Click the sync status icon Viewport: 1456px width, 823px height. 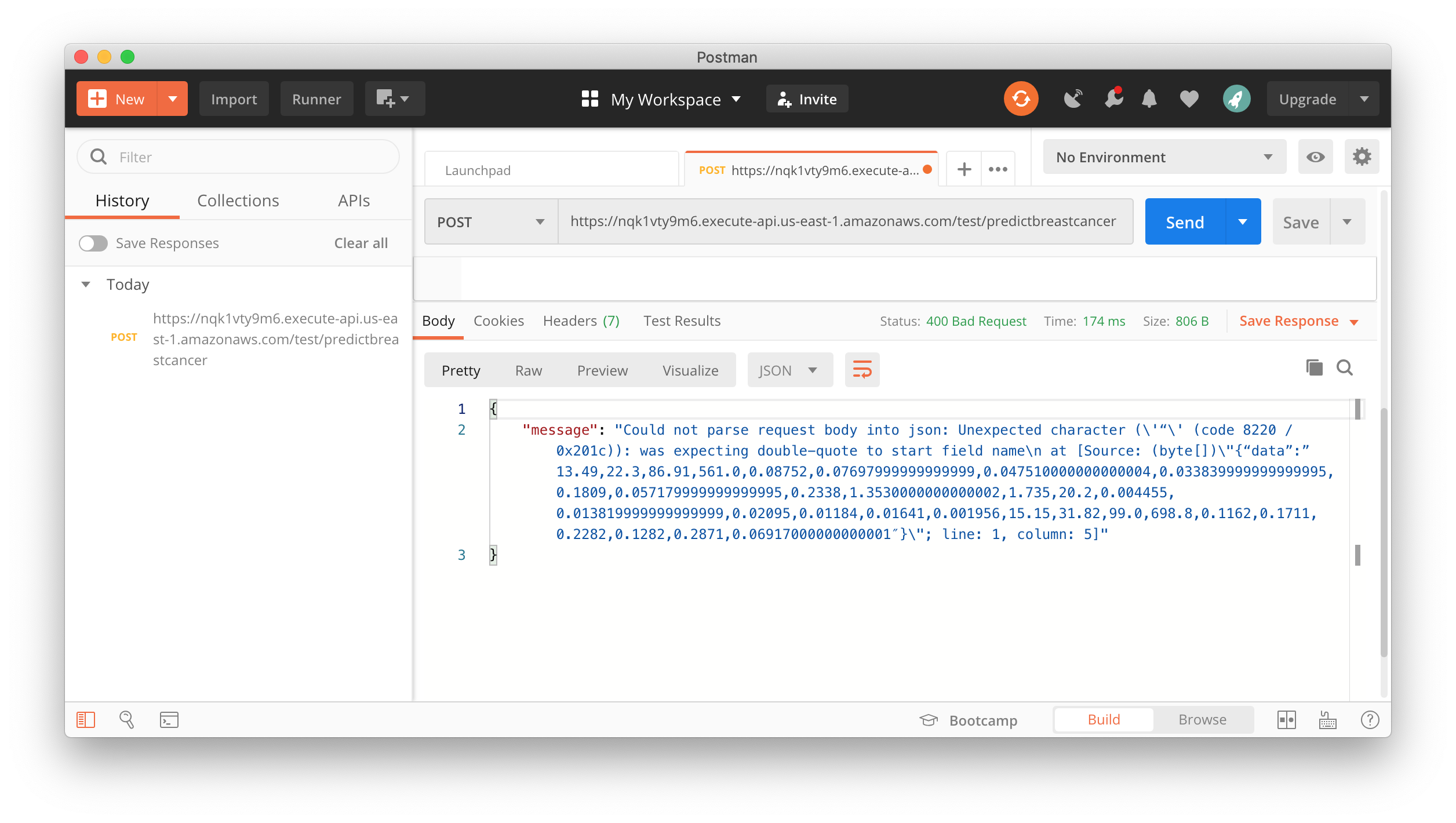[1021, 99]
